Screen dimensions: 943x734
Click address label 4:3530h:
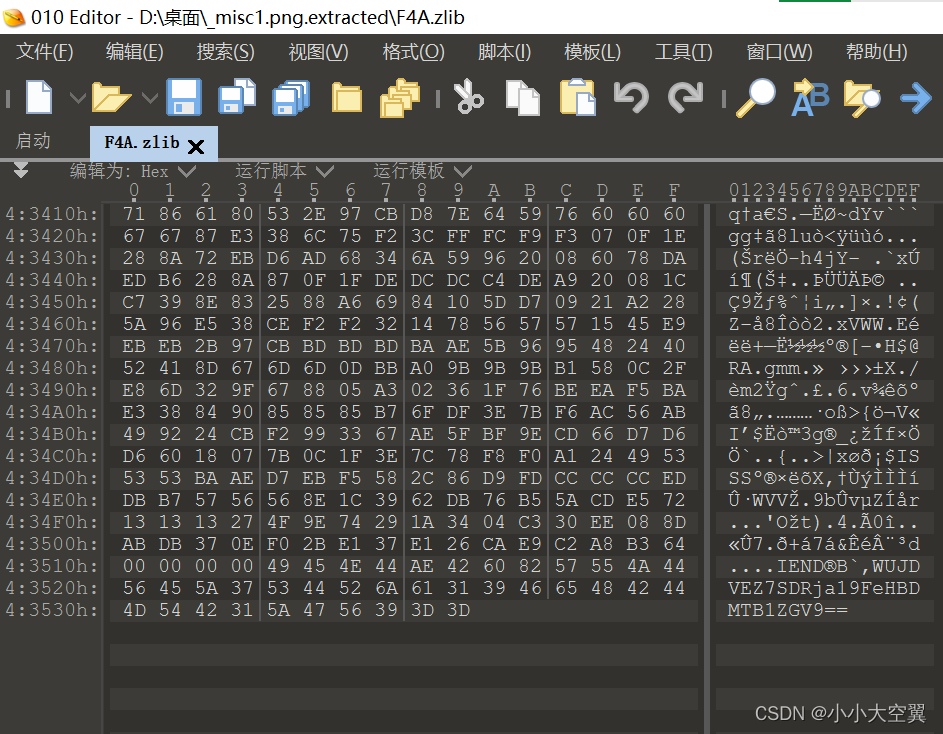(x=52, y=610)
